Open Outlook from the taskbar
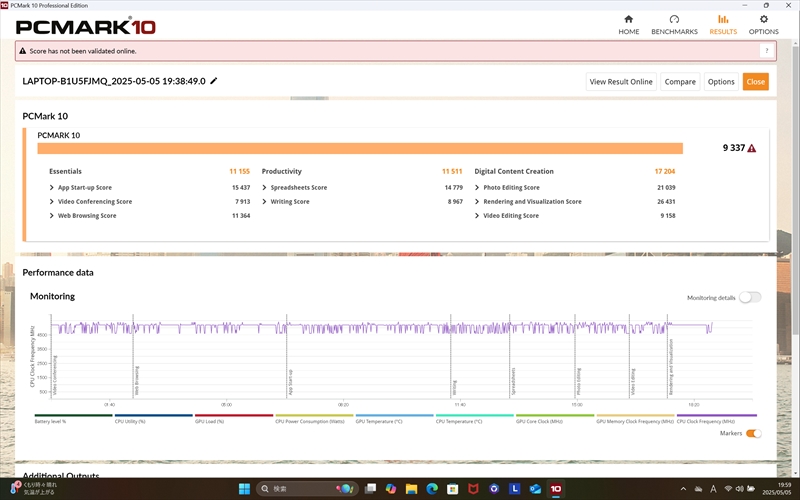 [x=535, y=489]
